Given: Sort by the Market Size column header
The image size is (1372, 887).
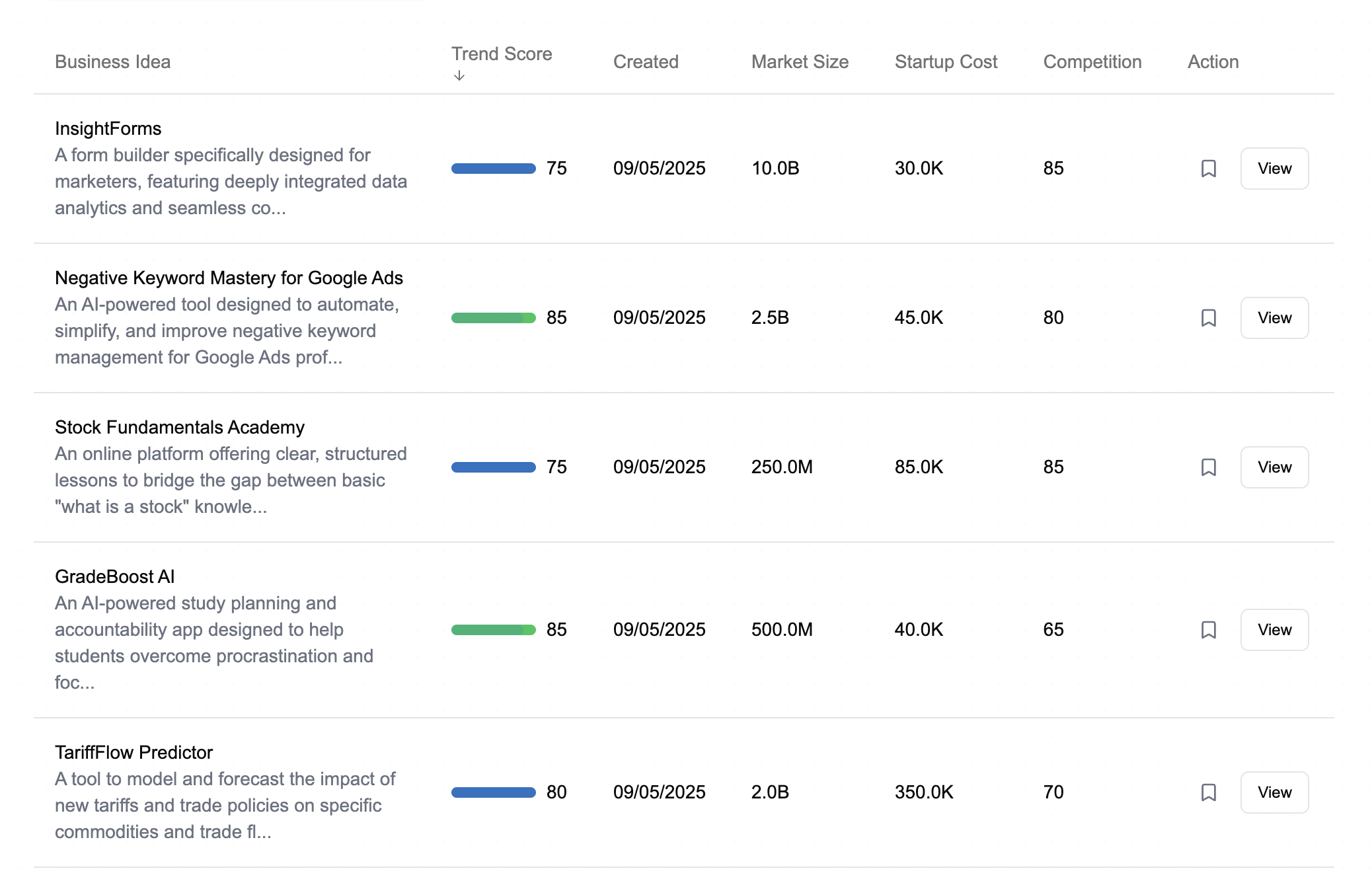Looking at the screenshot, I should coord(800,62).
